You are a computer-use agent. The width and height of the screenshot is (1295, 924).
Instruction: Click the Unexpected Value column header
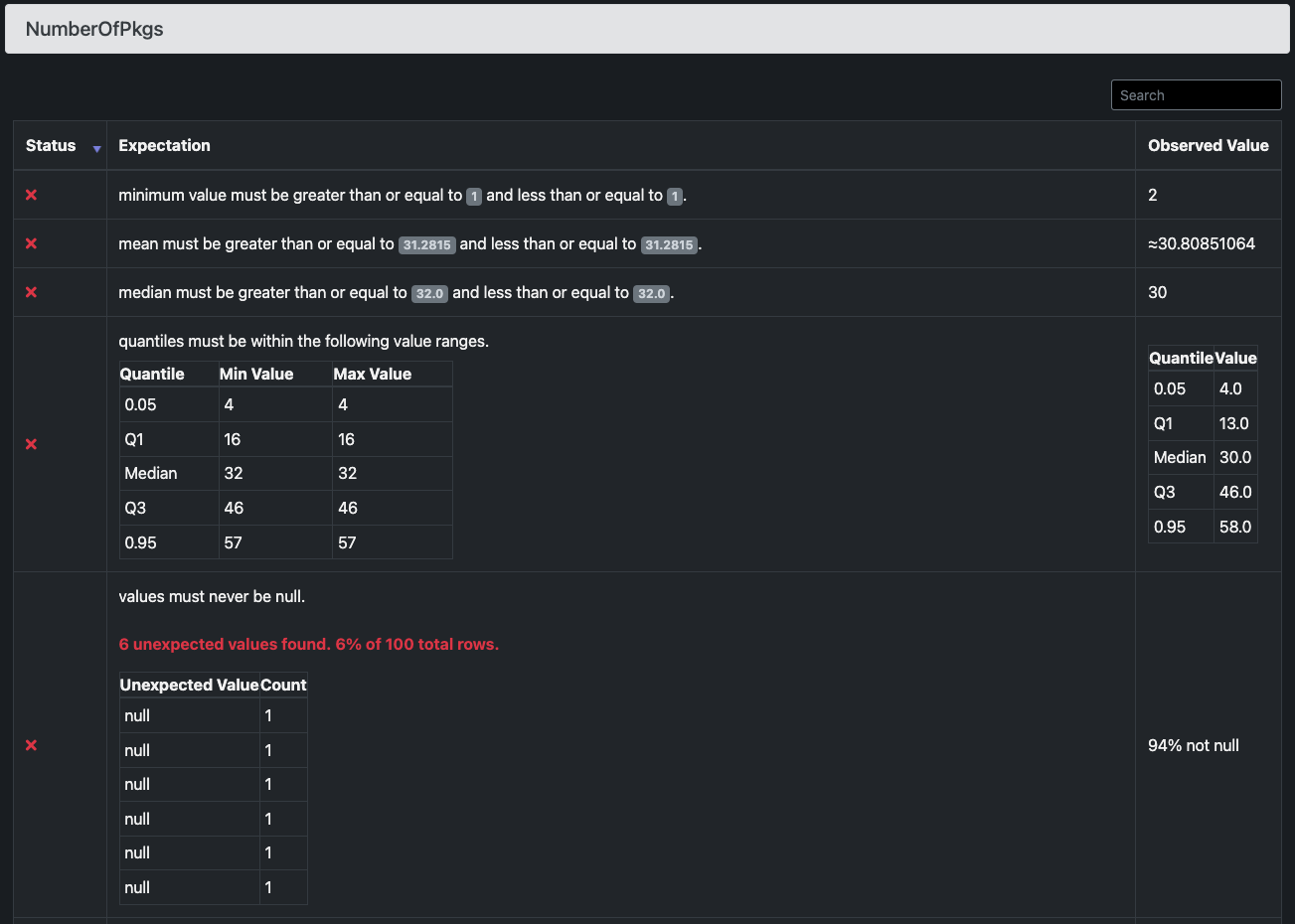point(189,685)
